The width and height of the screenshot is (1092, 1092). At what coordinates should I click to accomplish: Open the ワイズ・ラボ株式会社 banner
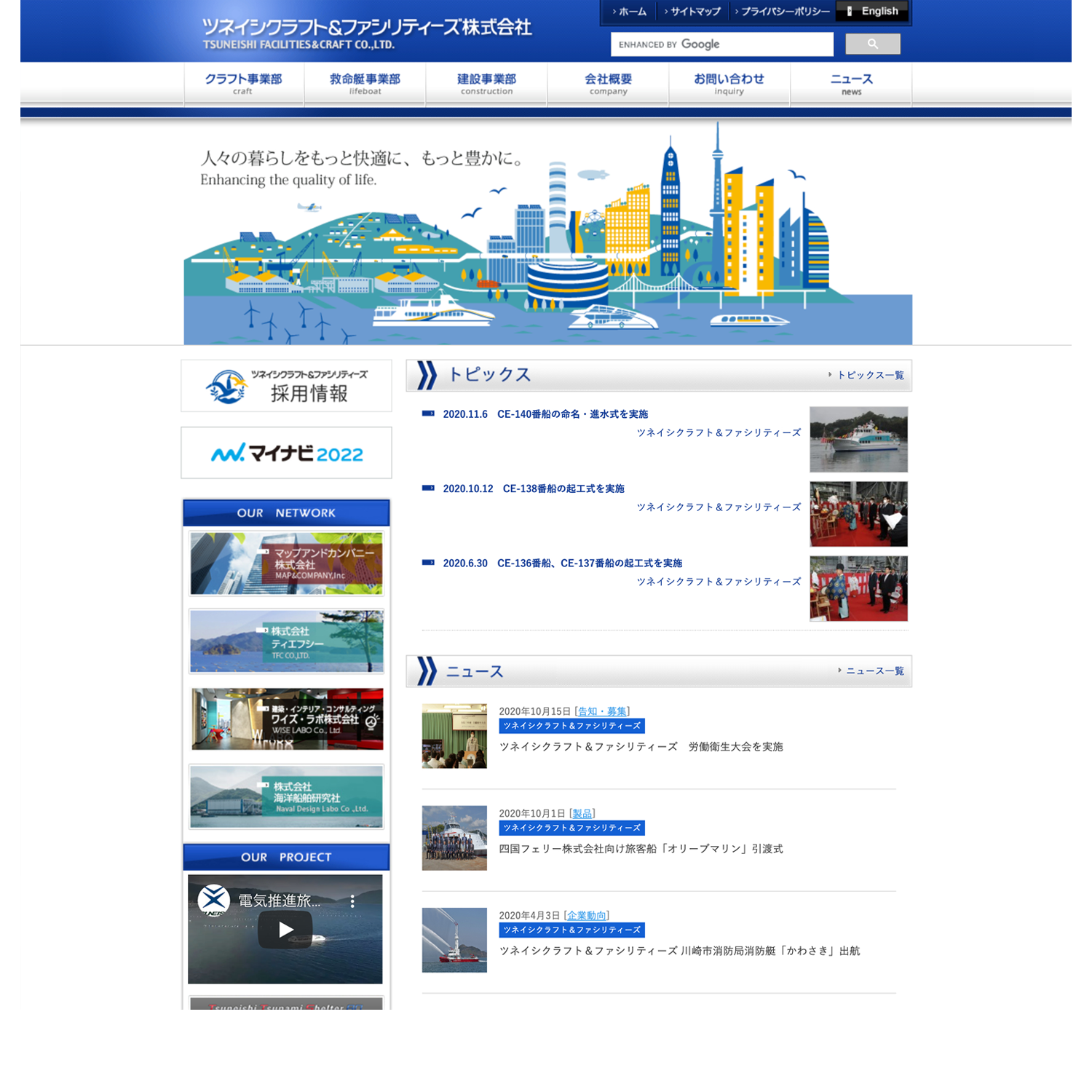coord(286,719)
